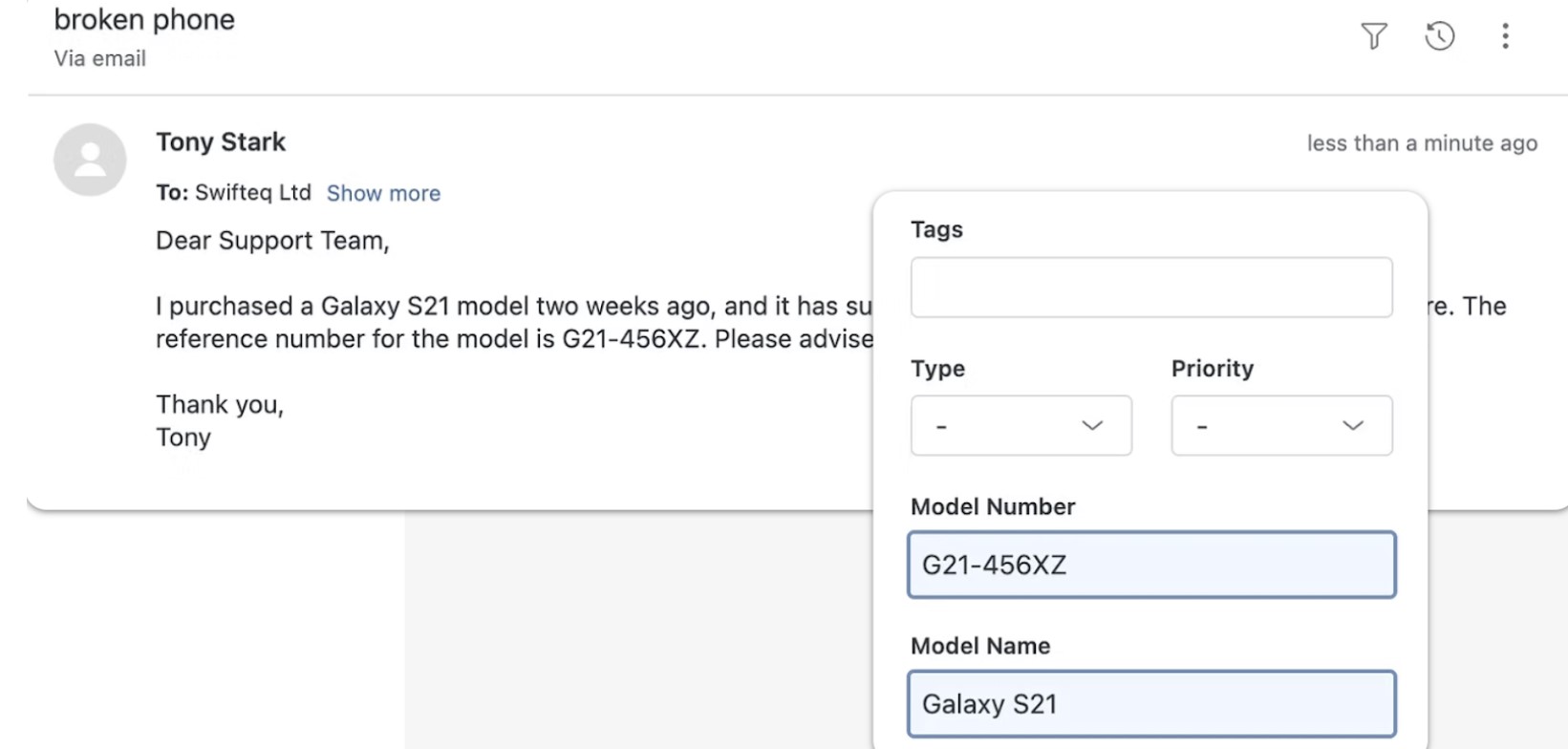The height and width of the screenshot is (749, 1568).
Task: Click into the Tags input field
Action: [1150, 288]
